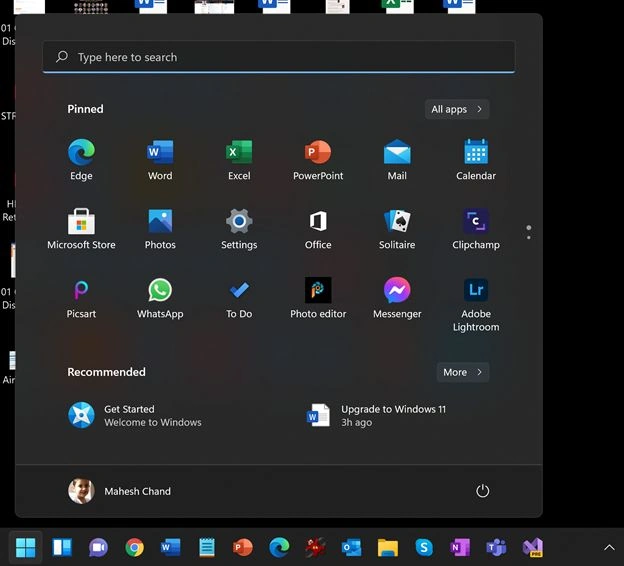The height and width of the screenshot is (566, 624).
Task: Open Edge from the taskbar
Action: coord(279,547)
